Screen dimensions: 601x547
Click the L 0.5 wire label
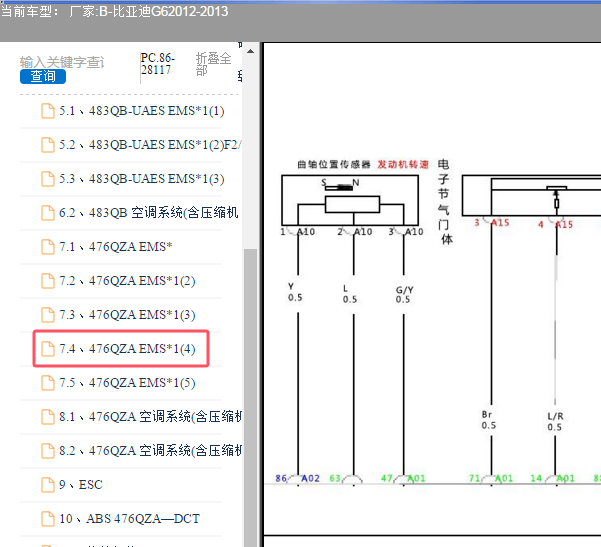(350, 294)
